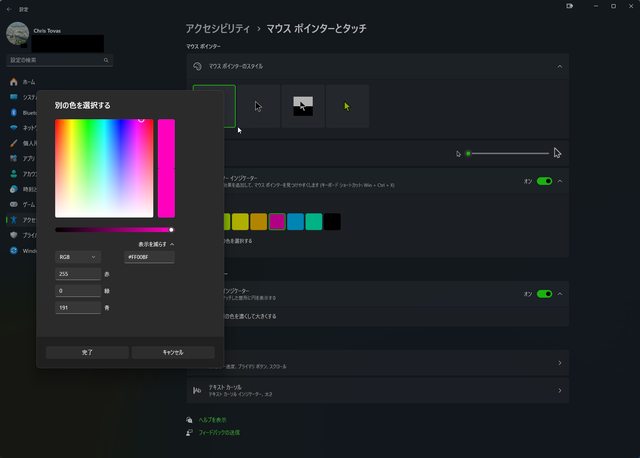Toggle the mouse indicator switch off

[x=544, y=182]
